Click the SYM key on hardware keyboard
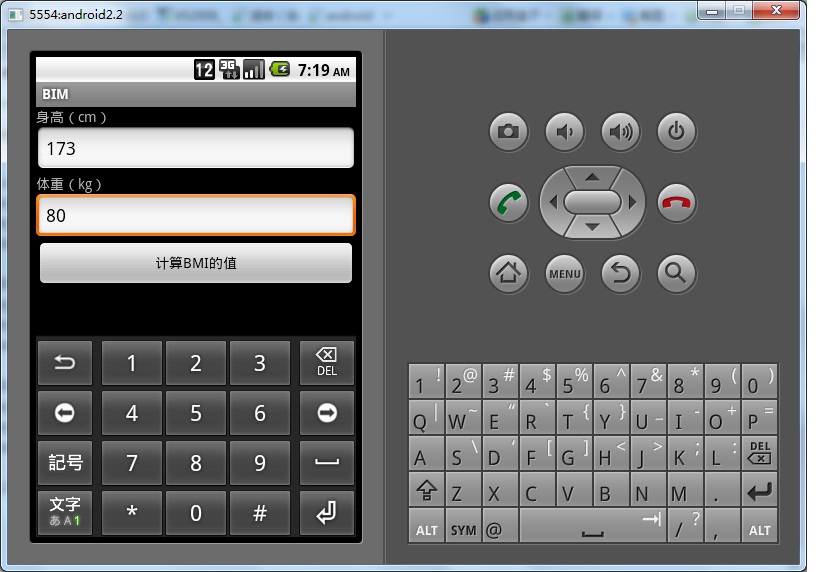The image size is (819, 572). [463, 526]
